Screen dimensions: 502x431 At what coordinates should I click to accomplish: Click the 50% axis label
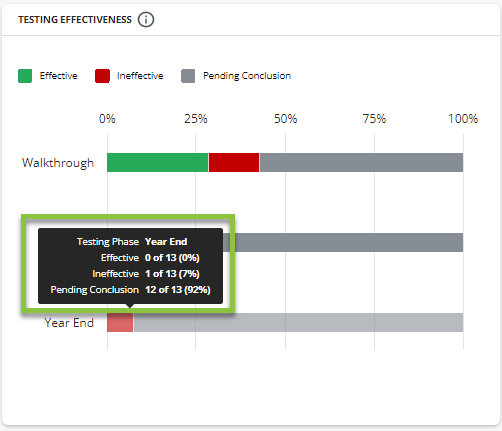pyautogui.click(x=285, y=119)
